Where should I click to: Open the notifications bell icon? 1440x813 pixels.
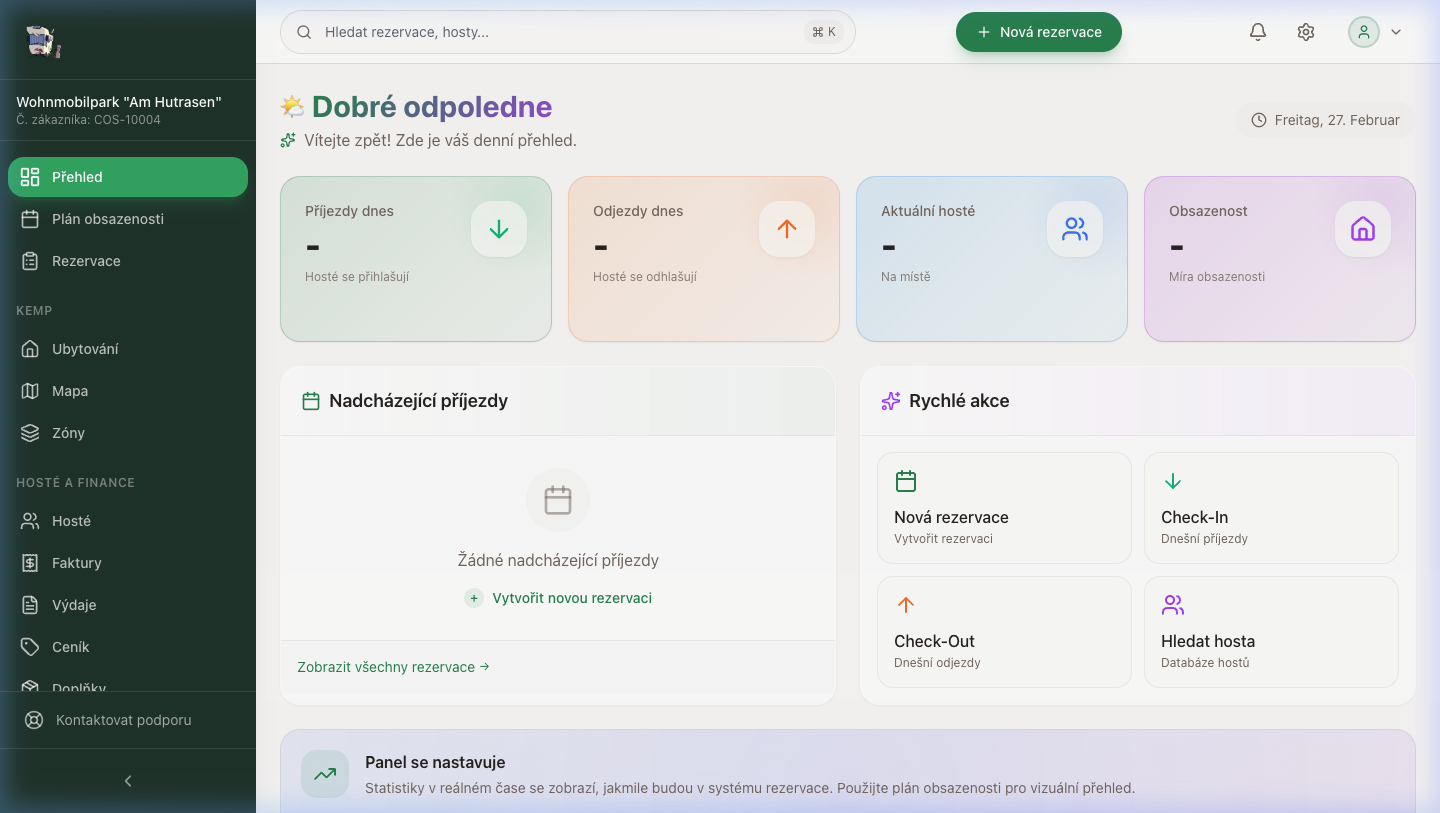(x=1257, y=31)
